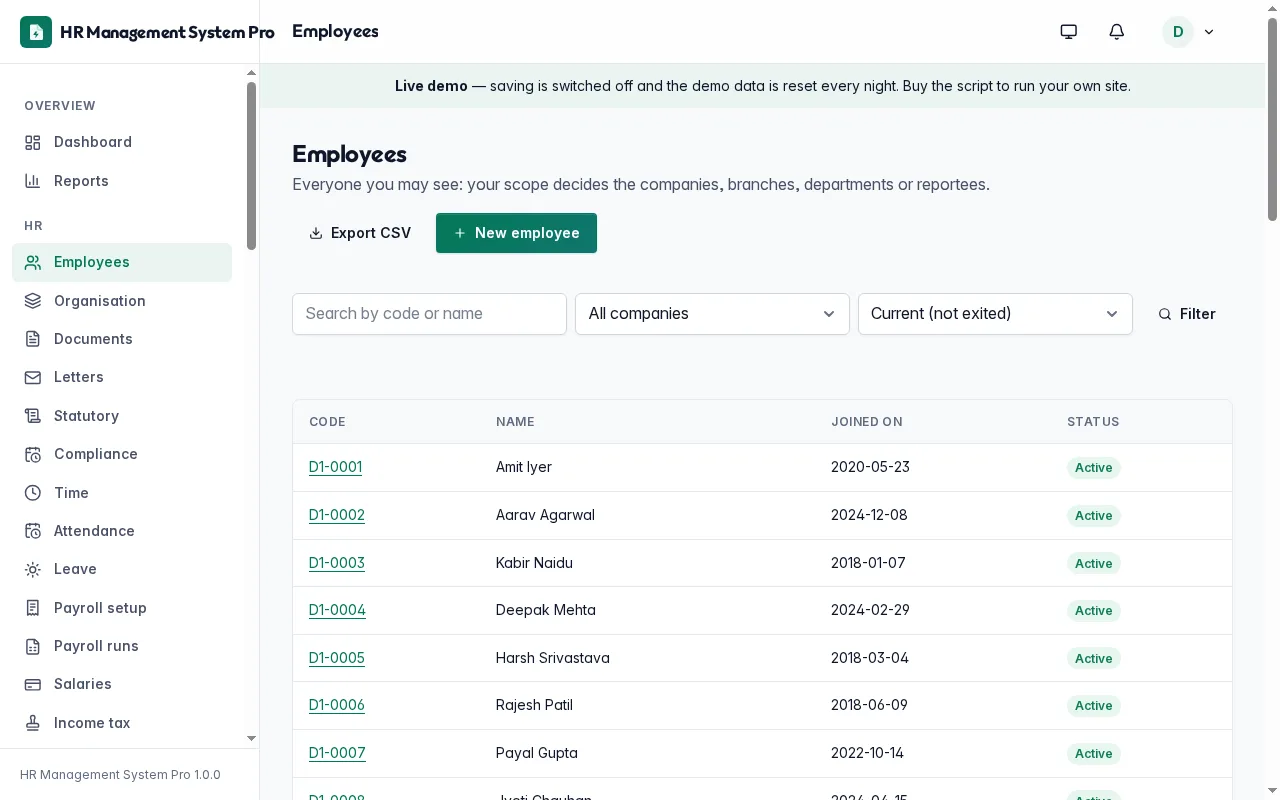Navigate to Payroll runs in sidebar
Viewport: 1280px width, 800px height.
122,646
